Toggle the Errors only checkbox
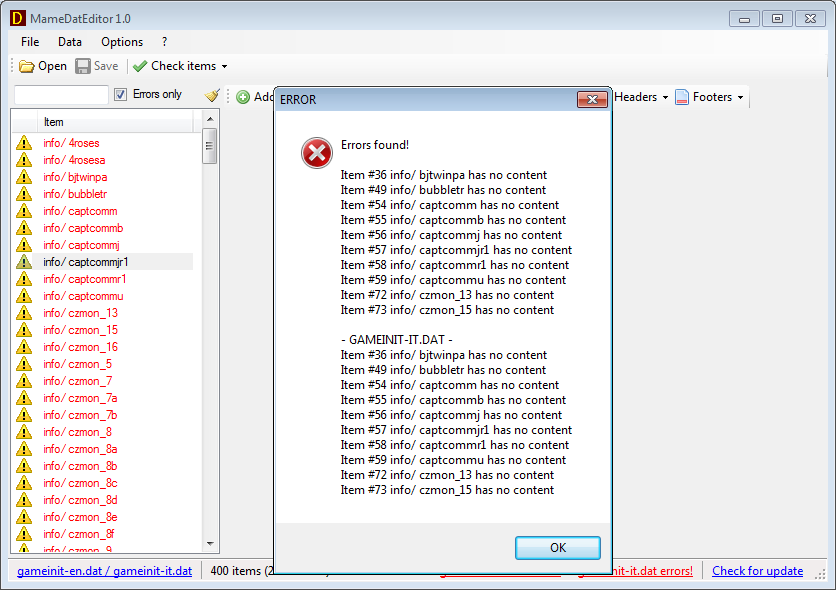Image resolution: width=836 pixels, height=590 pixels. tap(121, 94)
